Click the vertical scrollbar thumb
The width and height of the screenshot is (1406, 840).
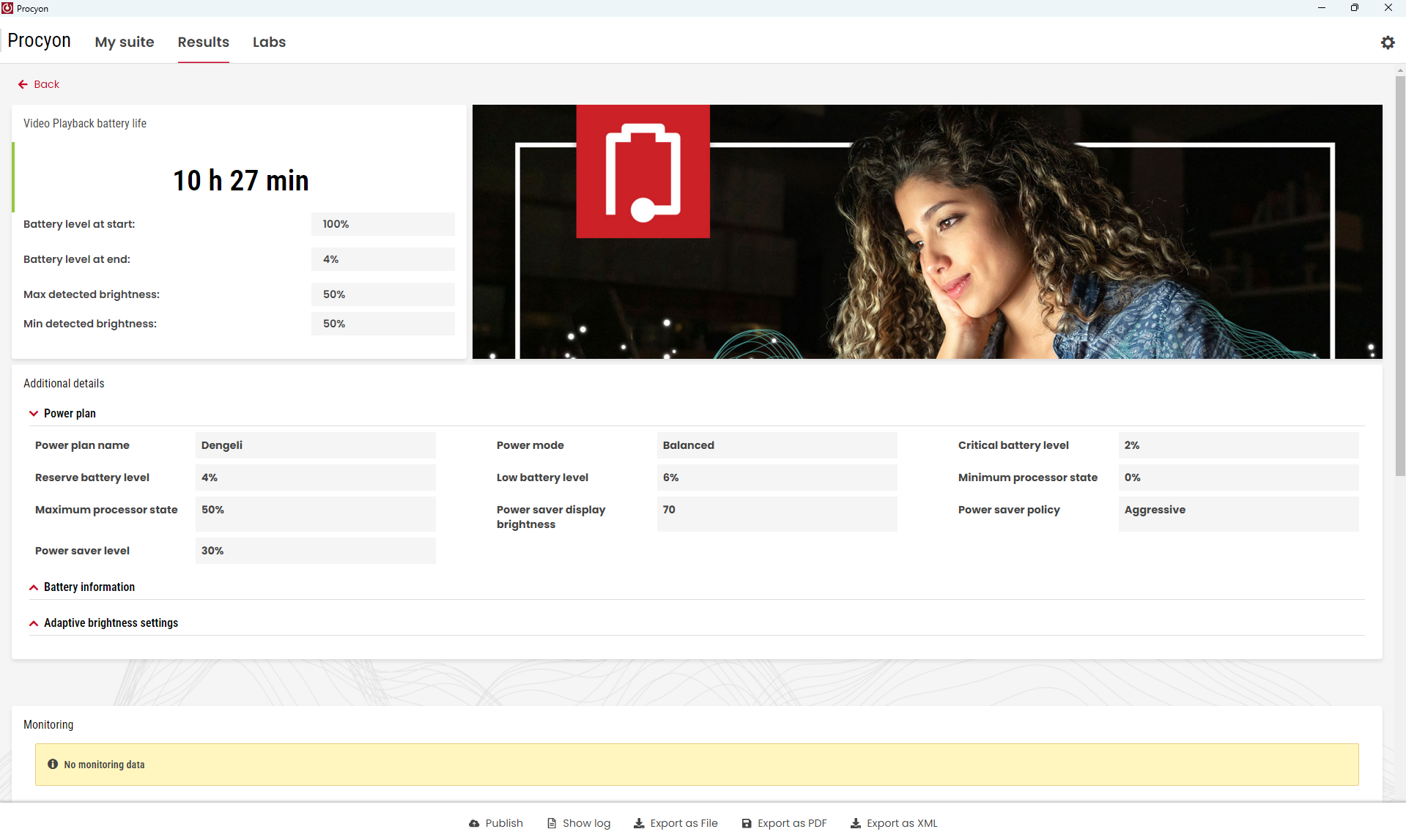1400,275
